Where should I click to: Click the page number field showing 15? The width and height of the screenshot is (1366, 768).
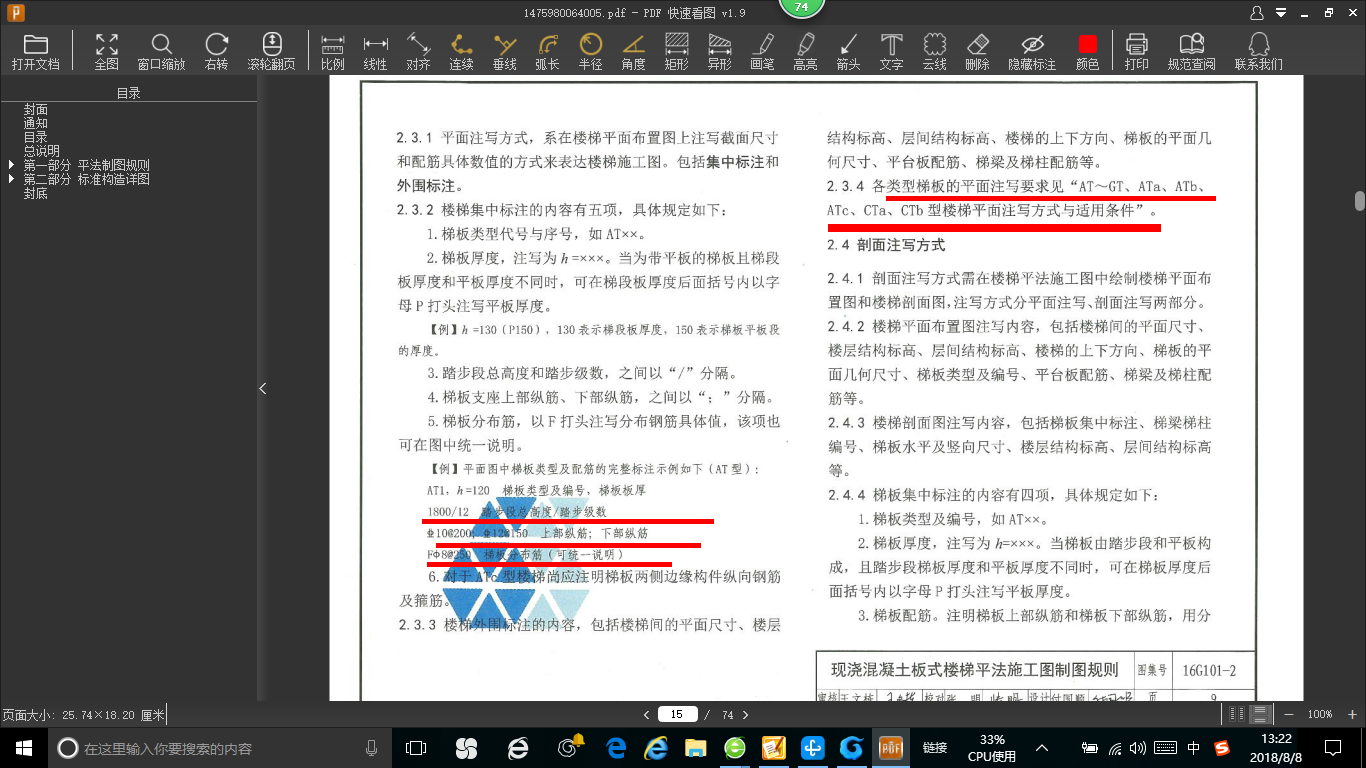pos(677,714)
